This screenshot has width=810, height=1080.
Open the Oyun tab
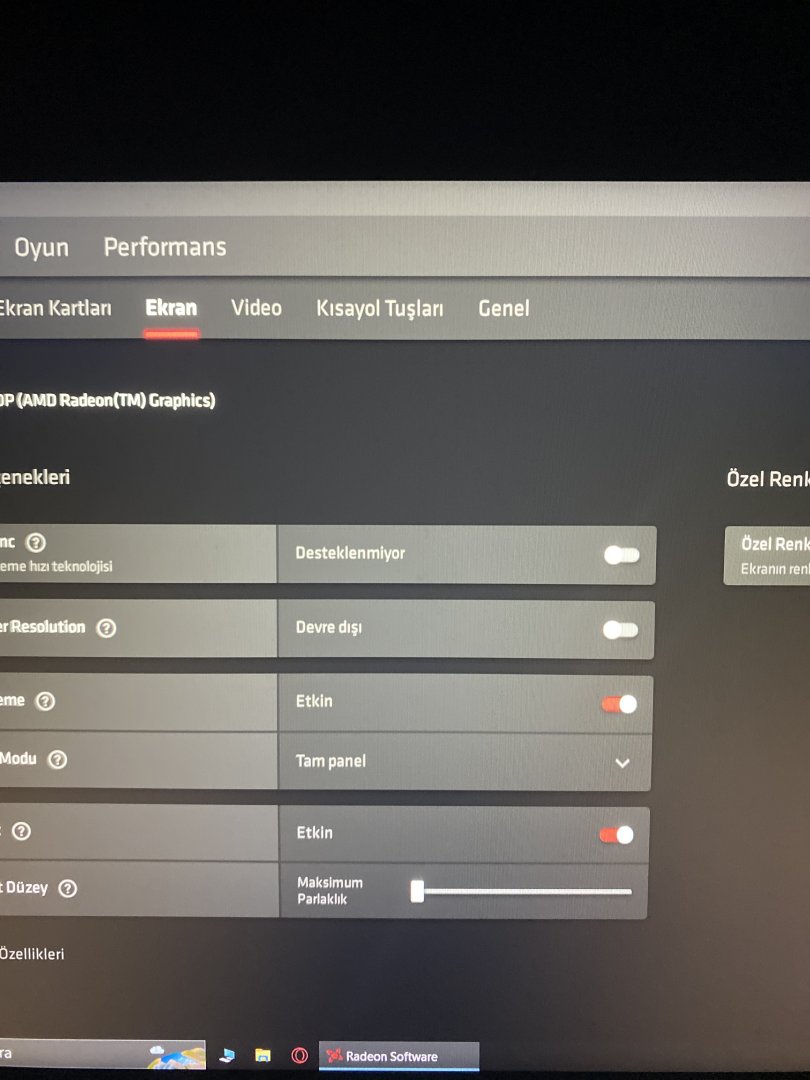point(41,247)
